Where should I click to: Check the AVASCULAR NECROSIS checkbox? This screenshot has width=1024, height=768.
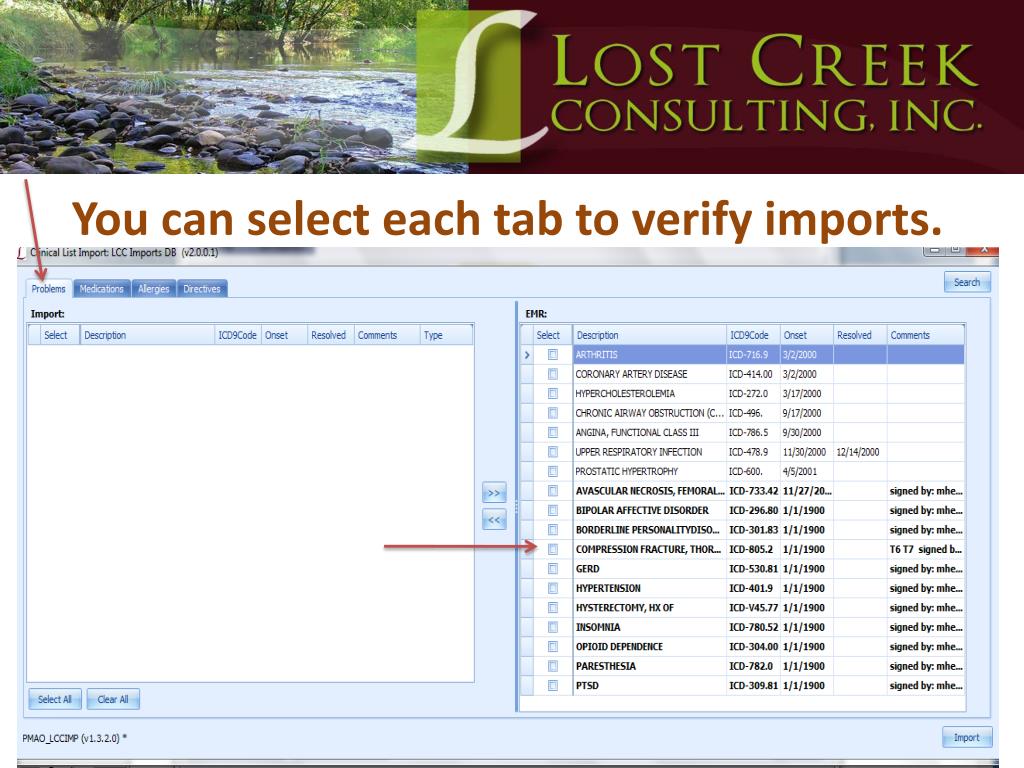[x=552, y=491]
